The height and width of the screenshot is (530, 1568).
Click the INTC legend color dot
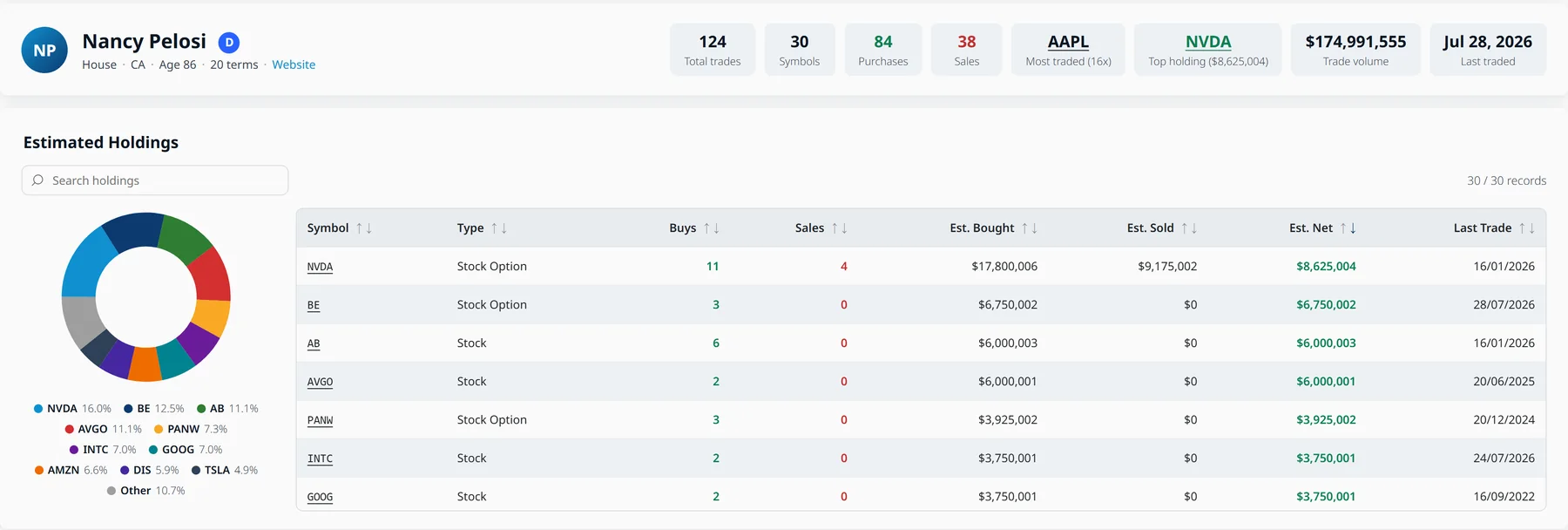tap(74, 450)
